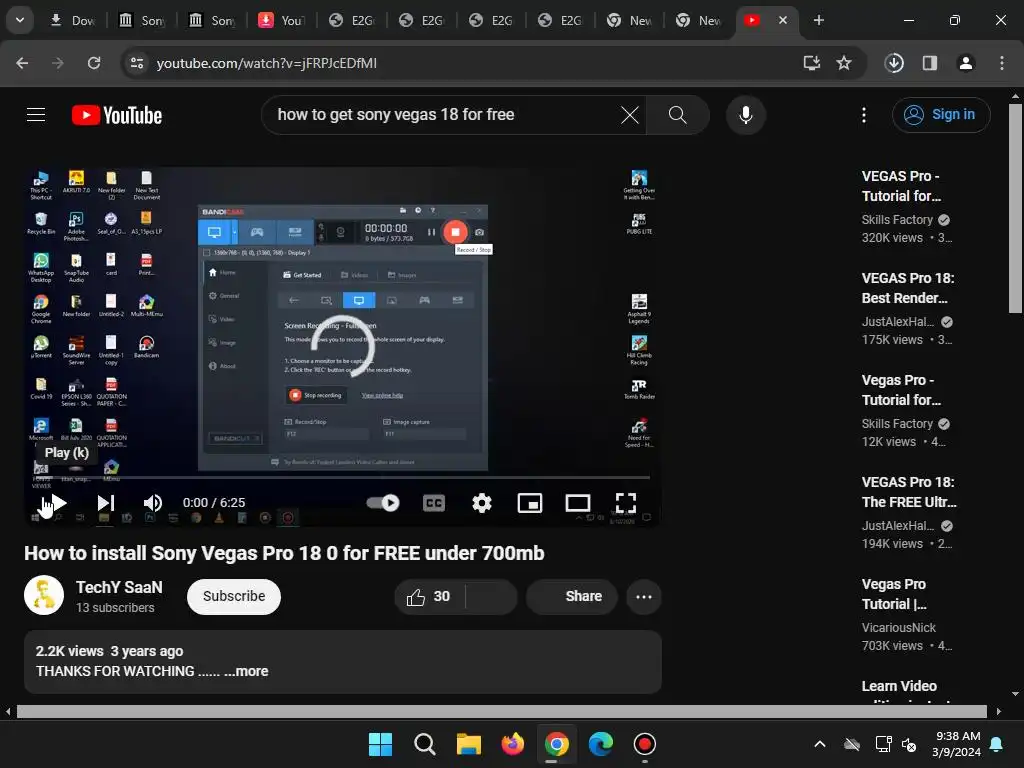Reload the page
Screen dimensions: 1024x768
pyautogui.click(x=94, y=63)
